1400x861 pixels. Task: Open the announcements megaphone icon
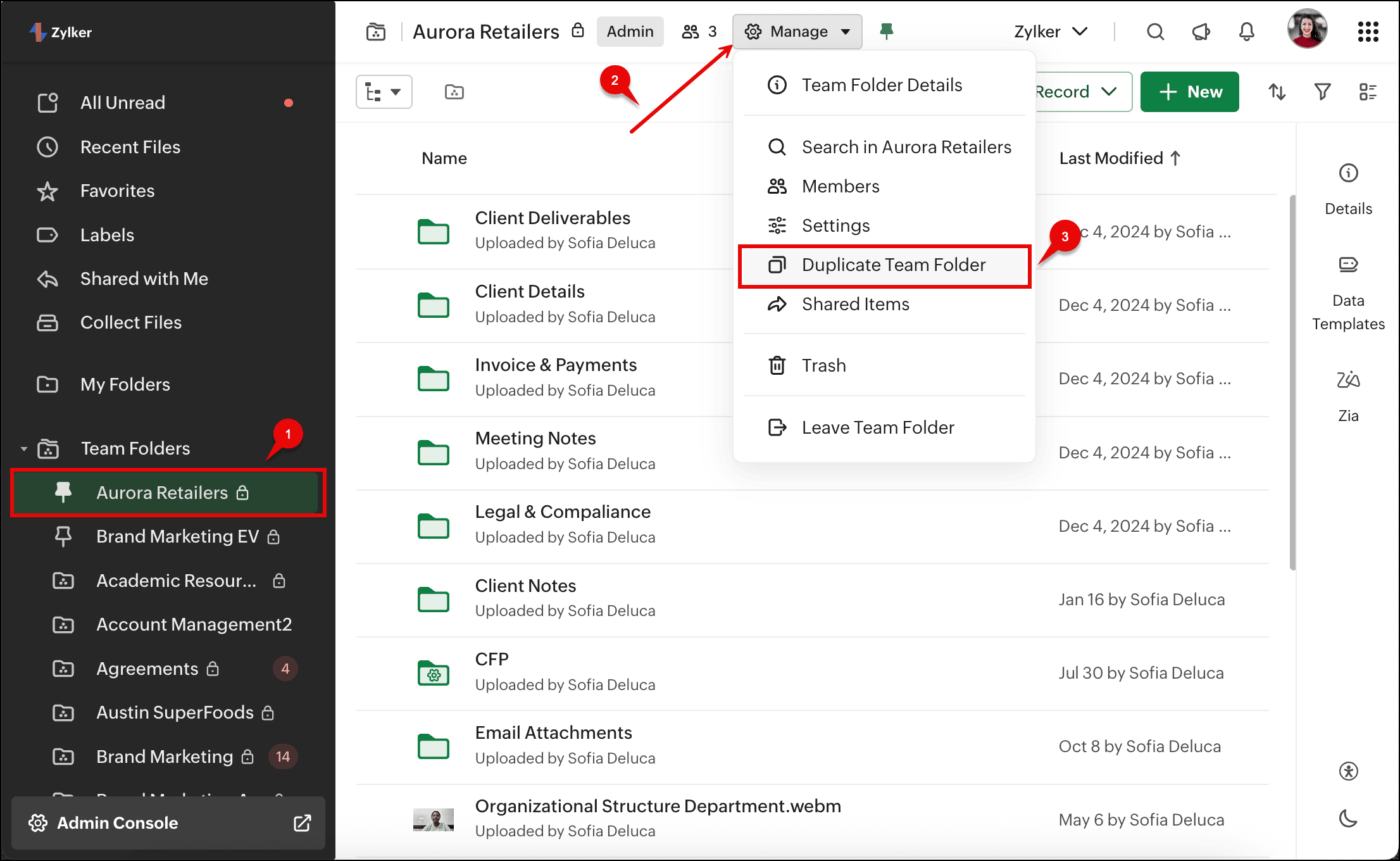(1201, 32)
